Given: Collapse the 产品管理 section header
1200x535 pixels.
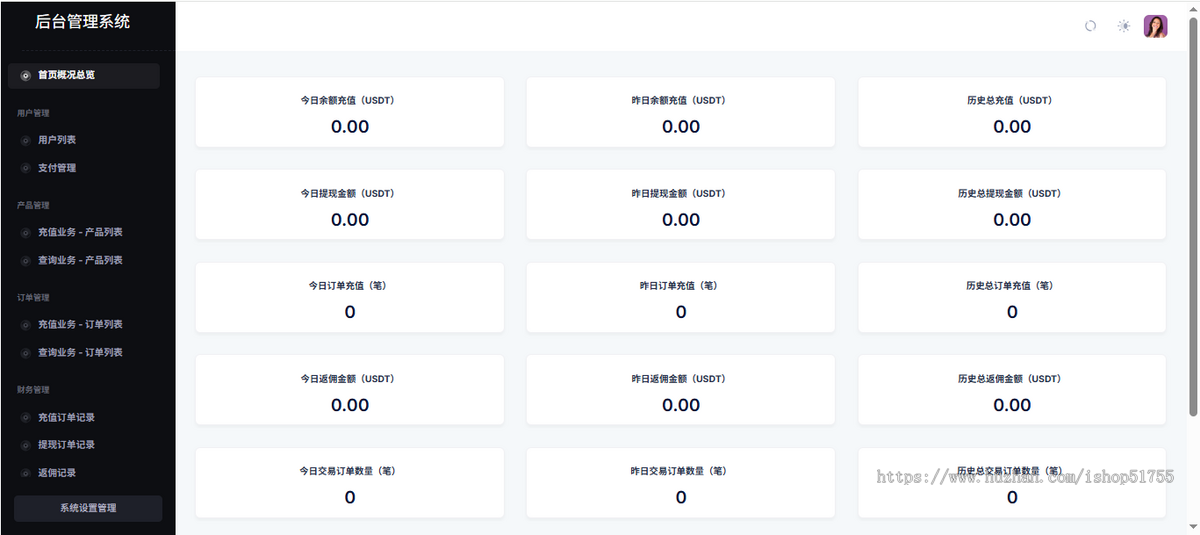Looking at the screenshot, I should point(34,205).
